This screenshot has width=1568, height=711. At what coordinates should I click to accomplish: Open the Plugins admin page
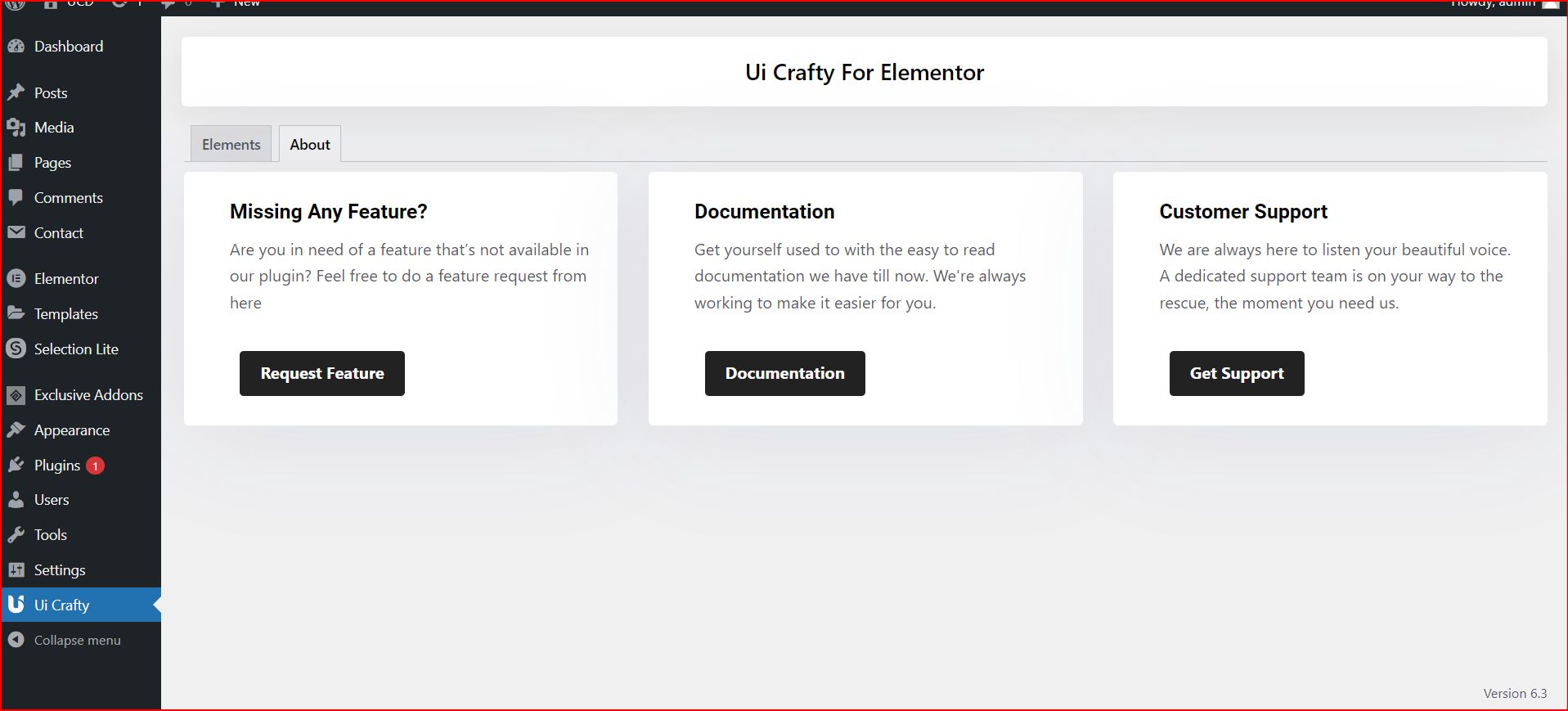(x=81, y=466)
